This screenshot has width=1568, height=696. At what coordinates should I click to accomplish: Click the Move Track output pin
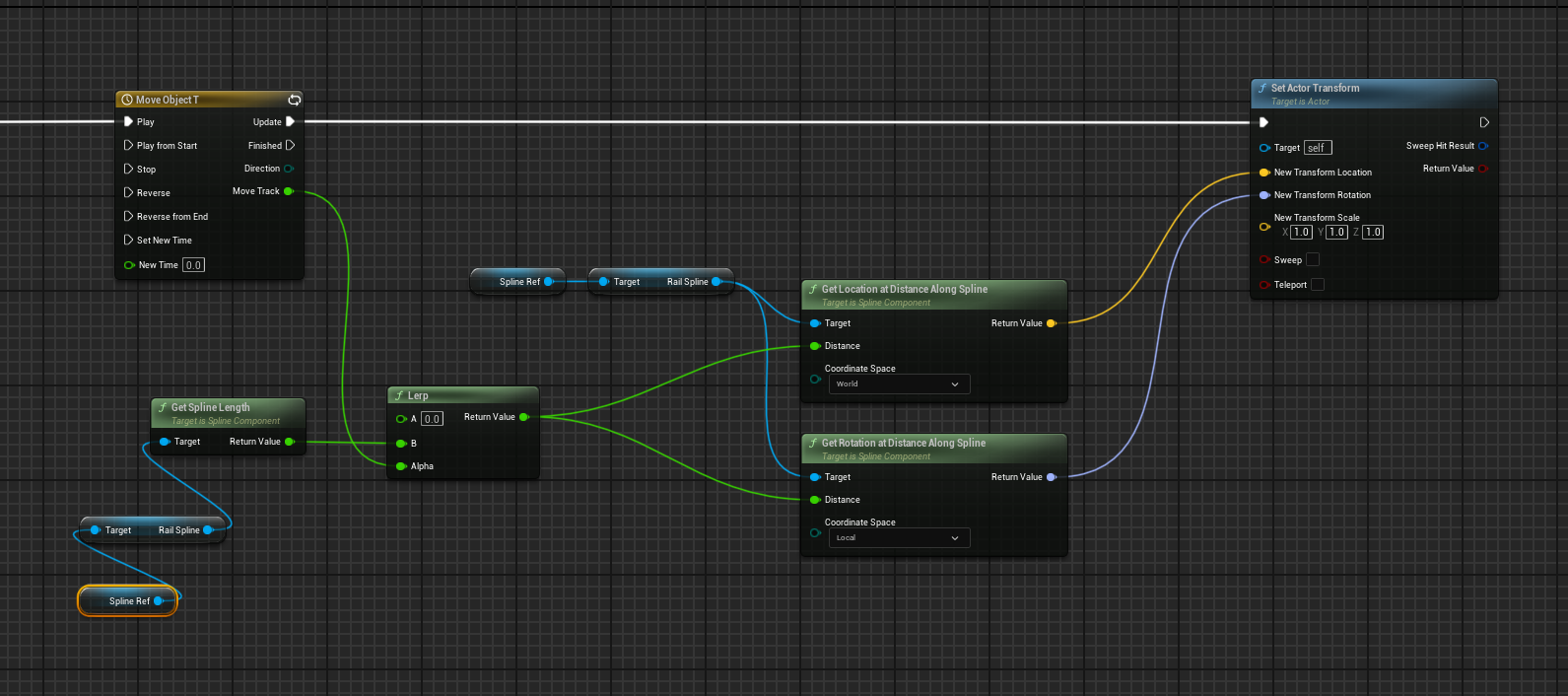coord(289,191)
